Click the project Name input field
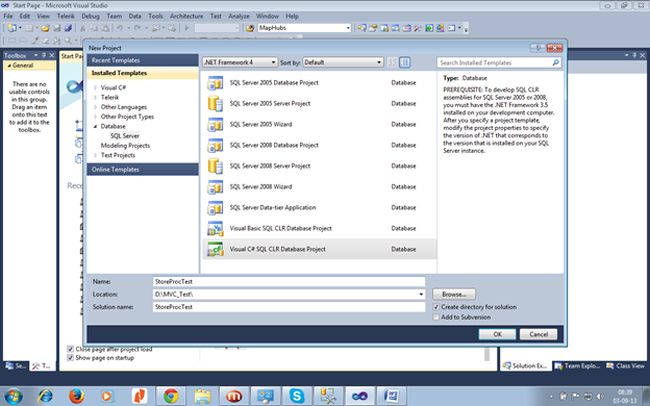The height and width of the screenshot is (406, 650). pyautogui.click(x=289, y=282)
